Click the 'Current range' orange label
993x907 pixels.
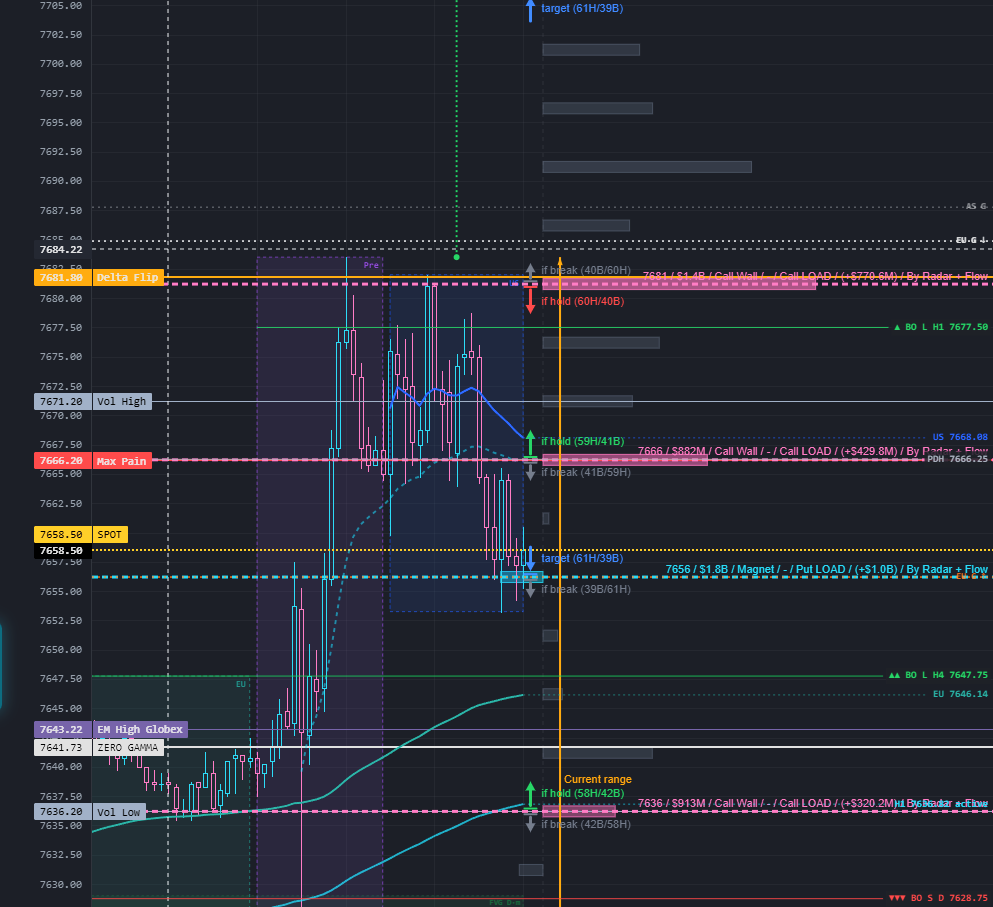coord(598,780)
